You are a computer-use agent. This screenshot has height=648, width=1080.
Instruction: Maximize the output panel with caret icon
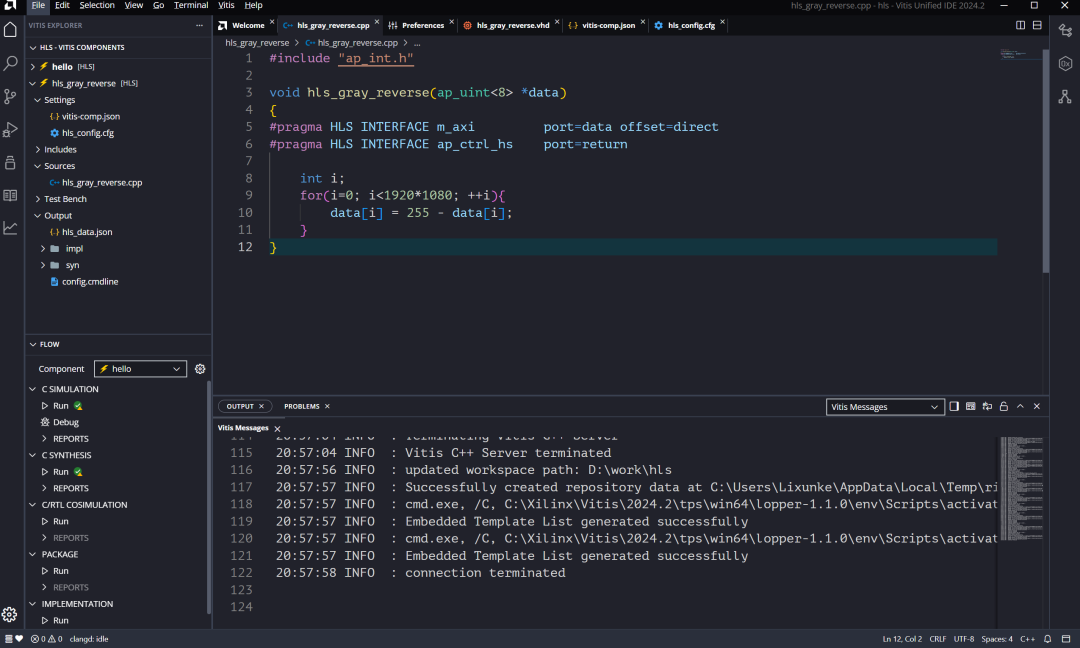coord(1020,406)
